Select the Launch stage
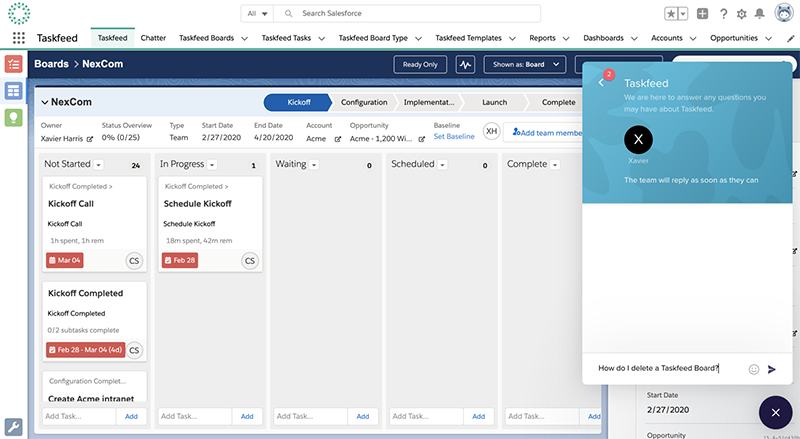Screen dimensions: 800x439 click(x=494, y=102)
